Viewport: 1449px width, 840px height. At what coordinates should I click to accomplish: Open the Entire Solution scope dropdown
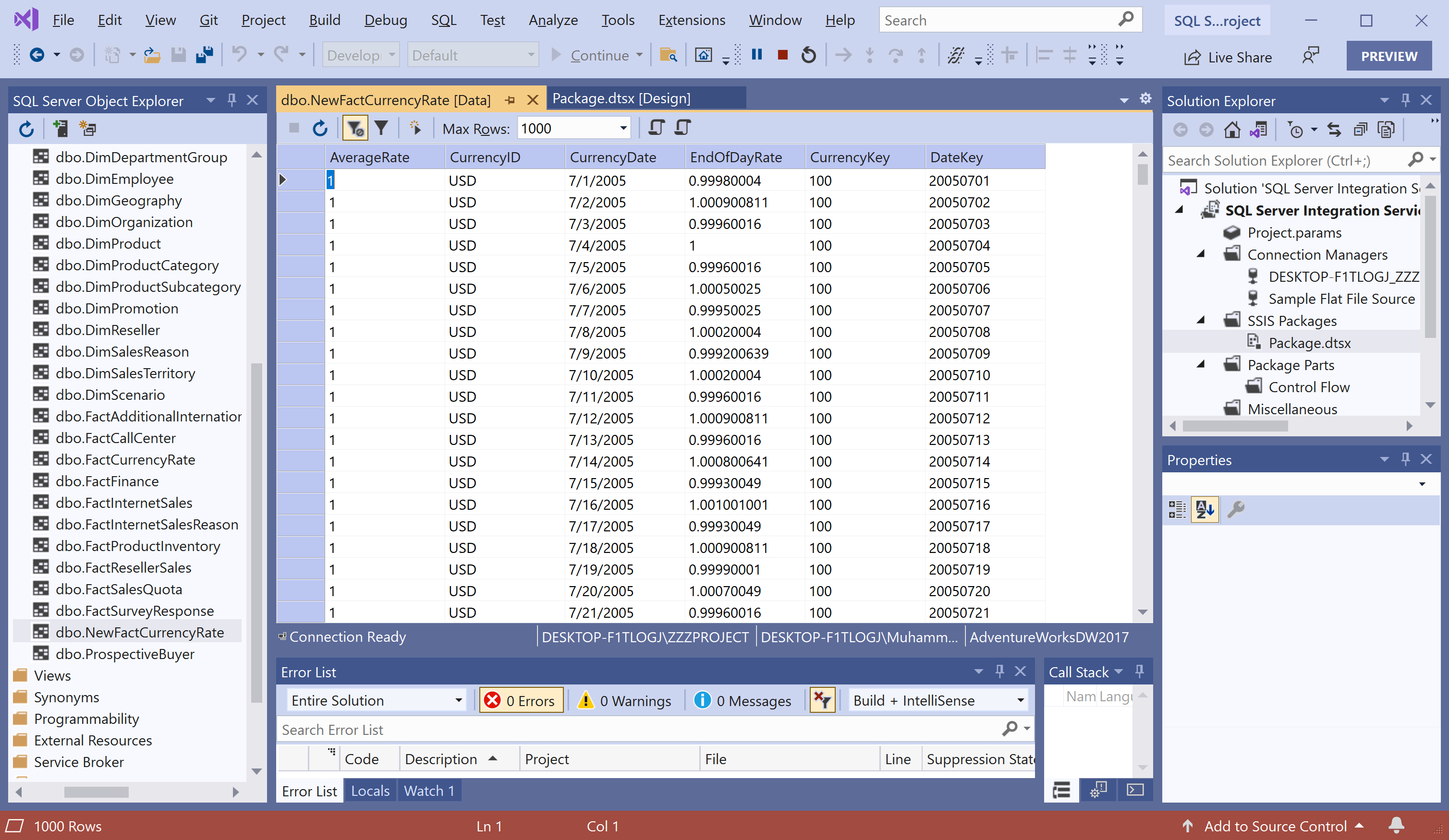pos(458,700)
